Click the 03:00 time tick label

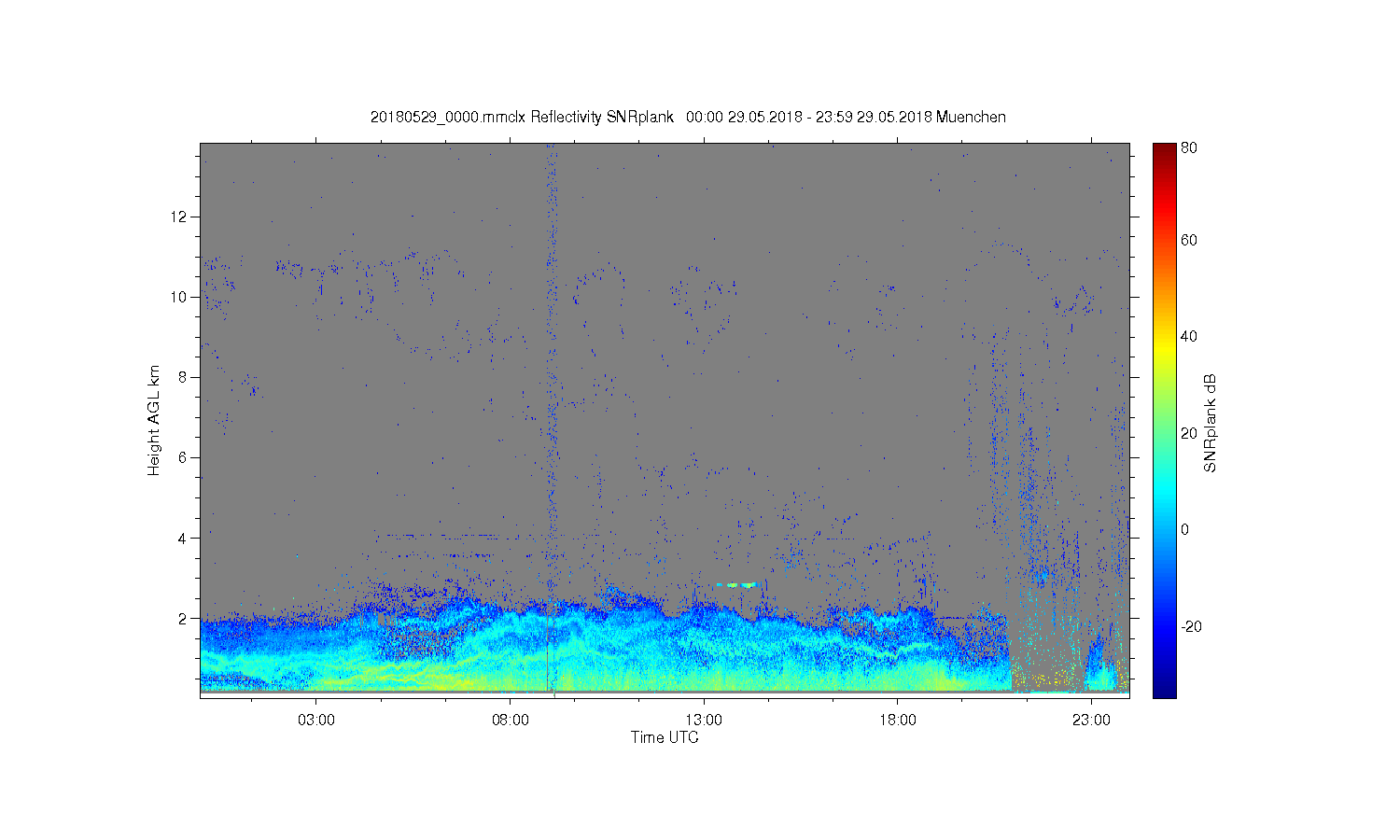pyautogui.click(x=316, y=721)
